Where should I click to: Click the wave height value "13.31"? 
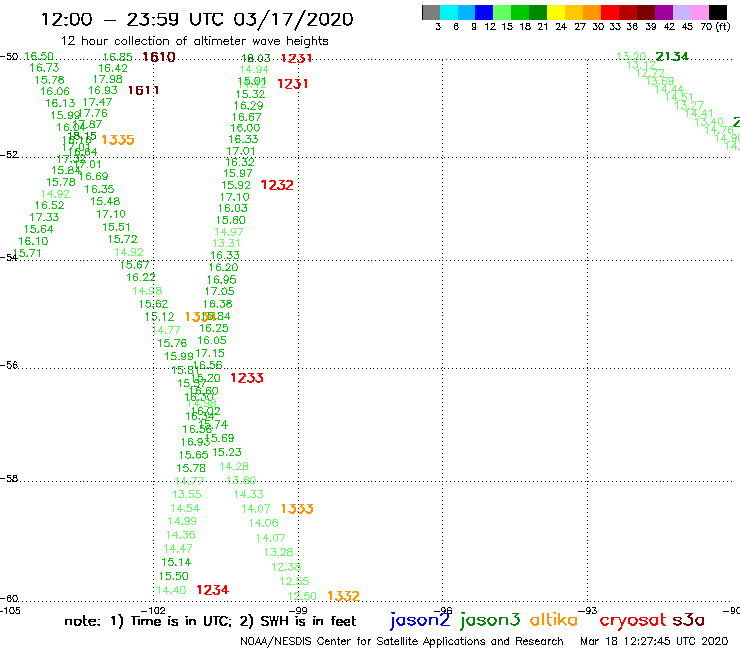click(227, 244)
